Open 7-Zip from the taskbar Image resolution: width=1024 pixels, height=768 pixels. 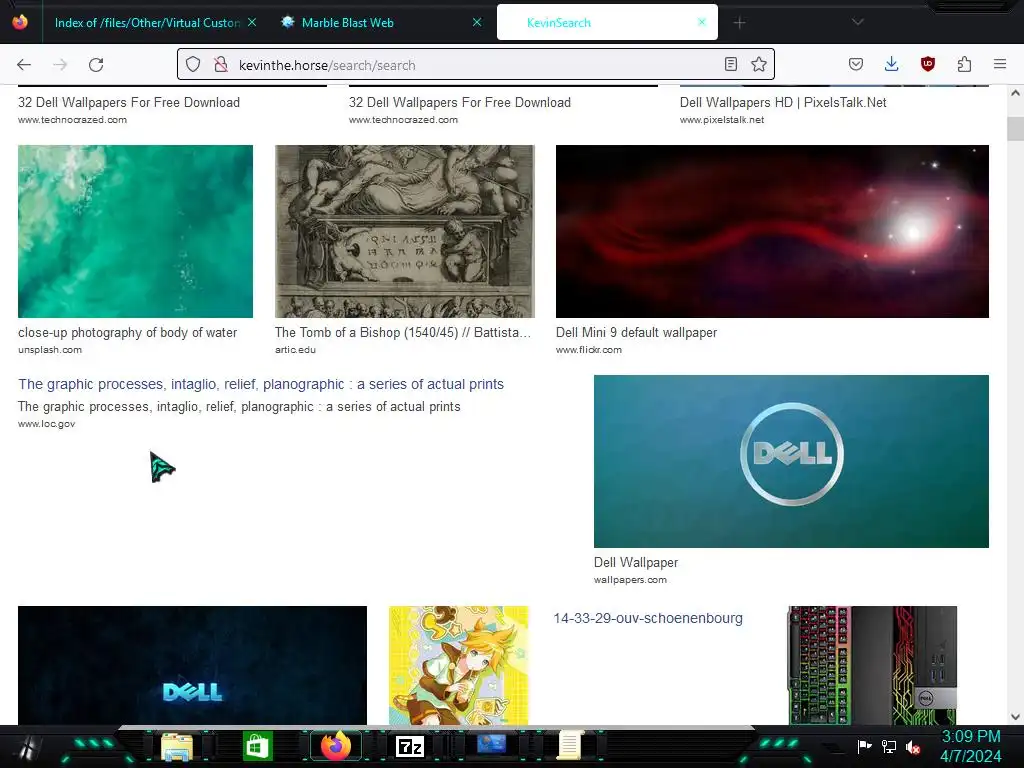tap(409, 746)
